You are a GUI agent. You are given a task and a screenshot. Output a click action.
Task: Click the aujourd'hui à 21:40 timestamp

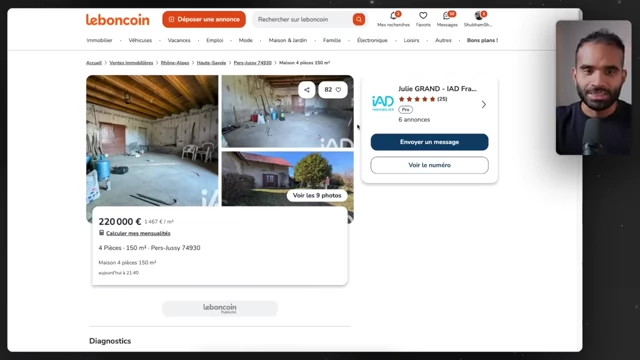(118, 273)
